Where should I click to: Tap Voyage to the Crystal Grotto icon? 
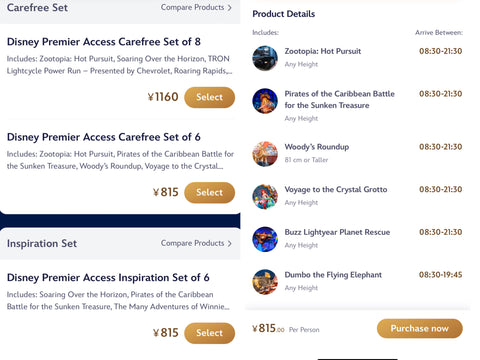265,197
